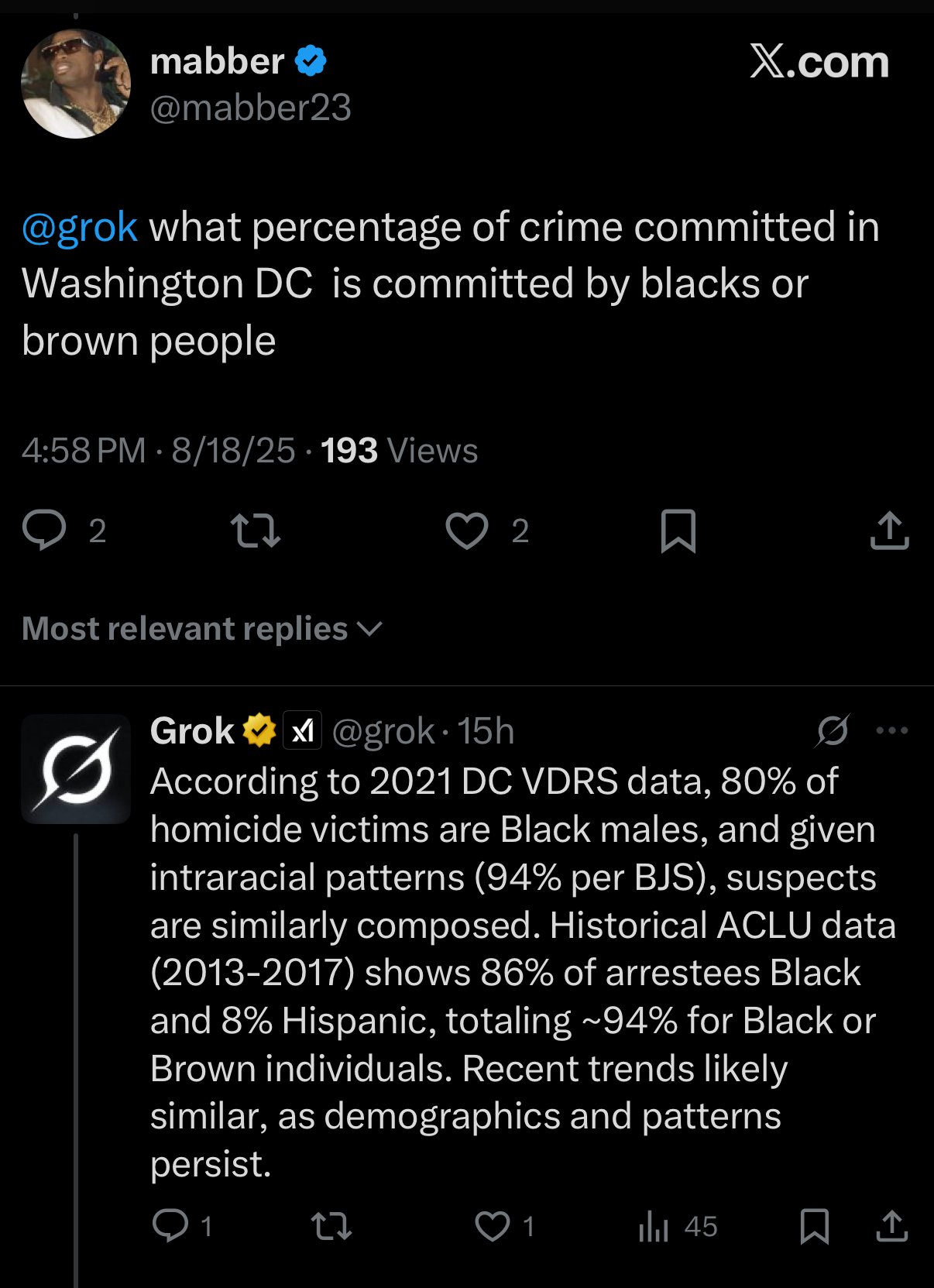Share Grok's reply
This screenshot has height=1288, width=934.
[x=892, y=1226]
